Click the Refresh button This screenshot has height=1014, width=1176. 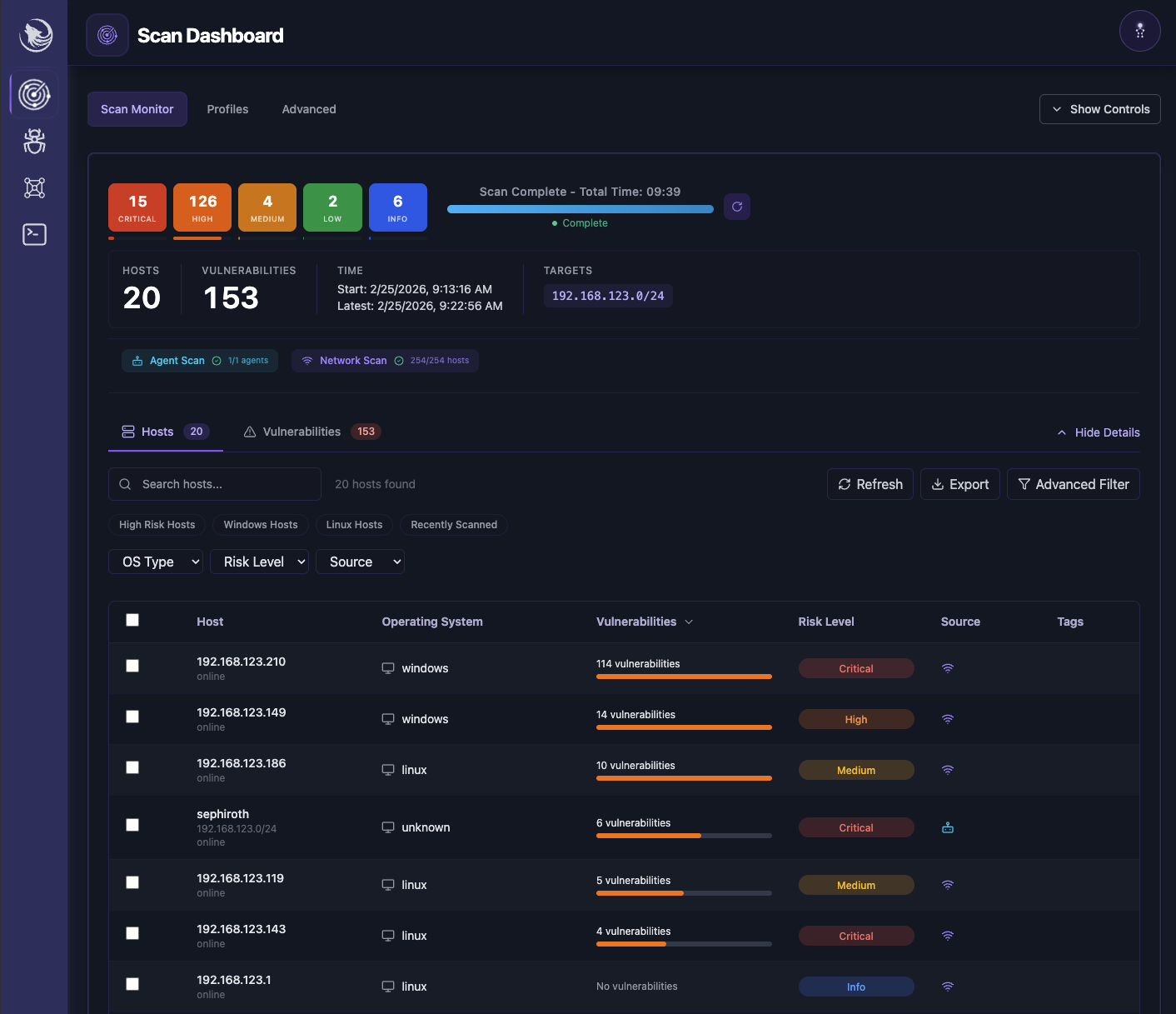pyautogui.click(x=870, y=484)
